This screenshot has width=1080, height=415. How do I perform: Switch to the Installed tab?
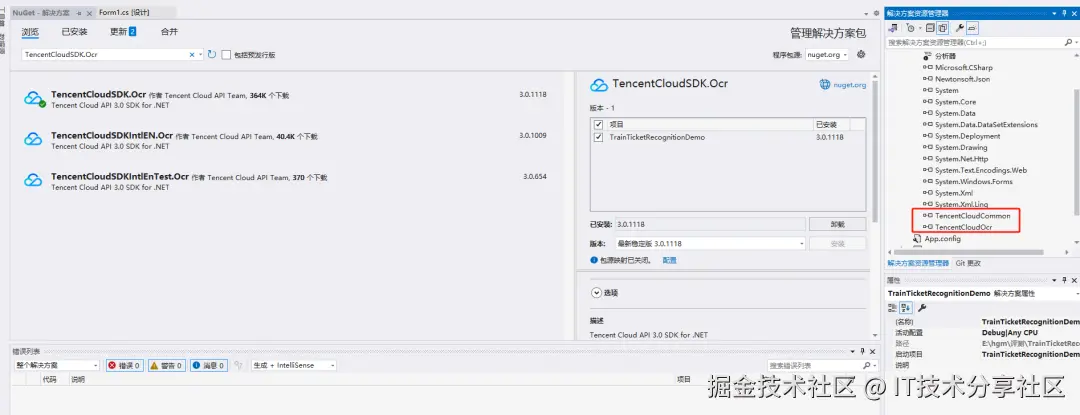coord(74,32)
